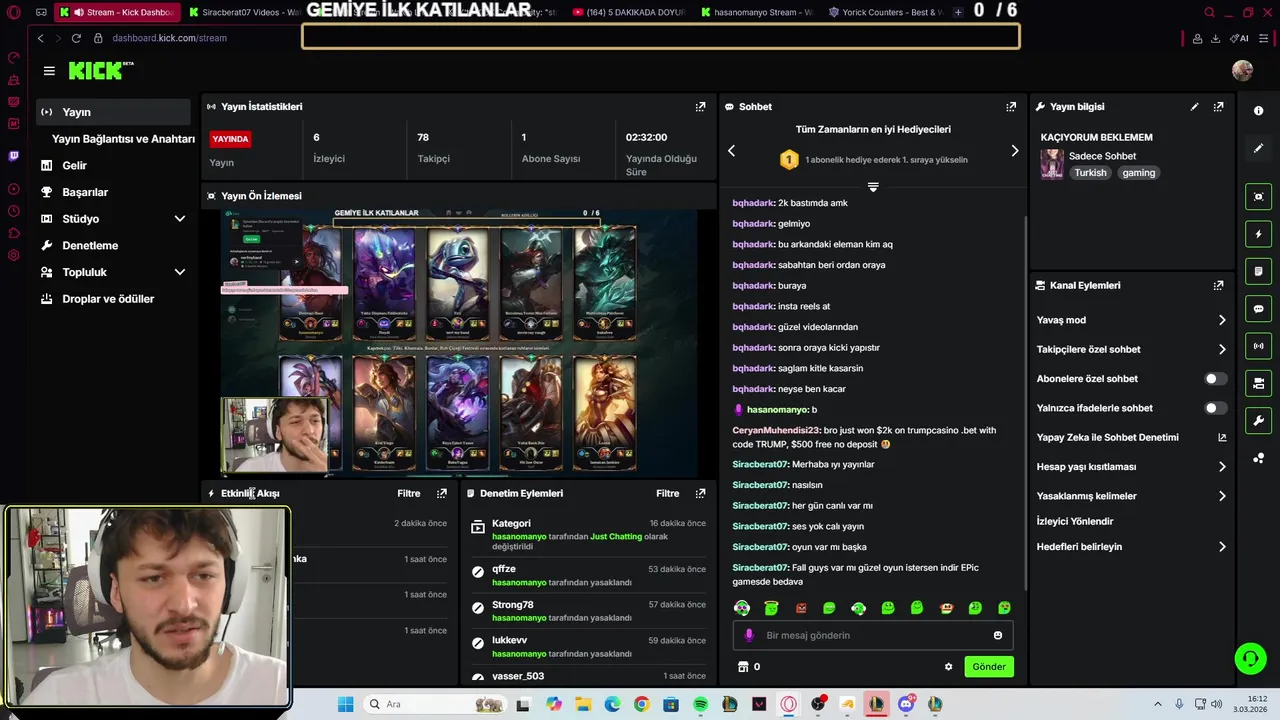Pop out the Etkinlik Akışı panel
Viewport: 1280px width, 720px height.
coord(441,493)
